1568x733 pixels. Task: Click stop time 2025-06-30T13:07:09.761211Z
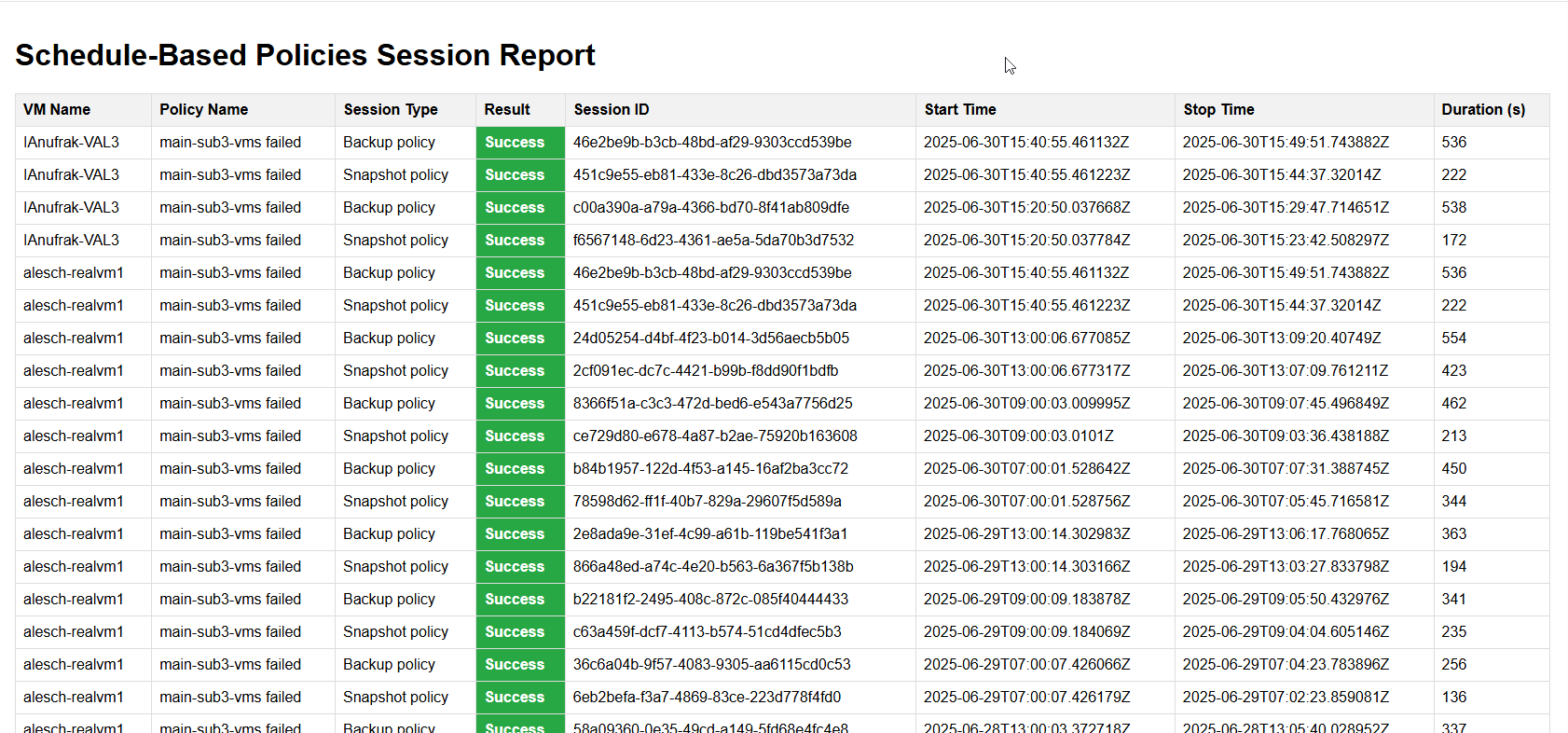1286,370
